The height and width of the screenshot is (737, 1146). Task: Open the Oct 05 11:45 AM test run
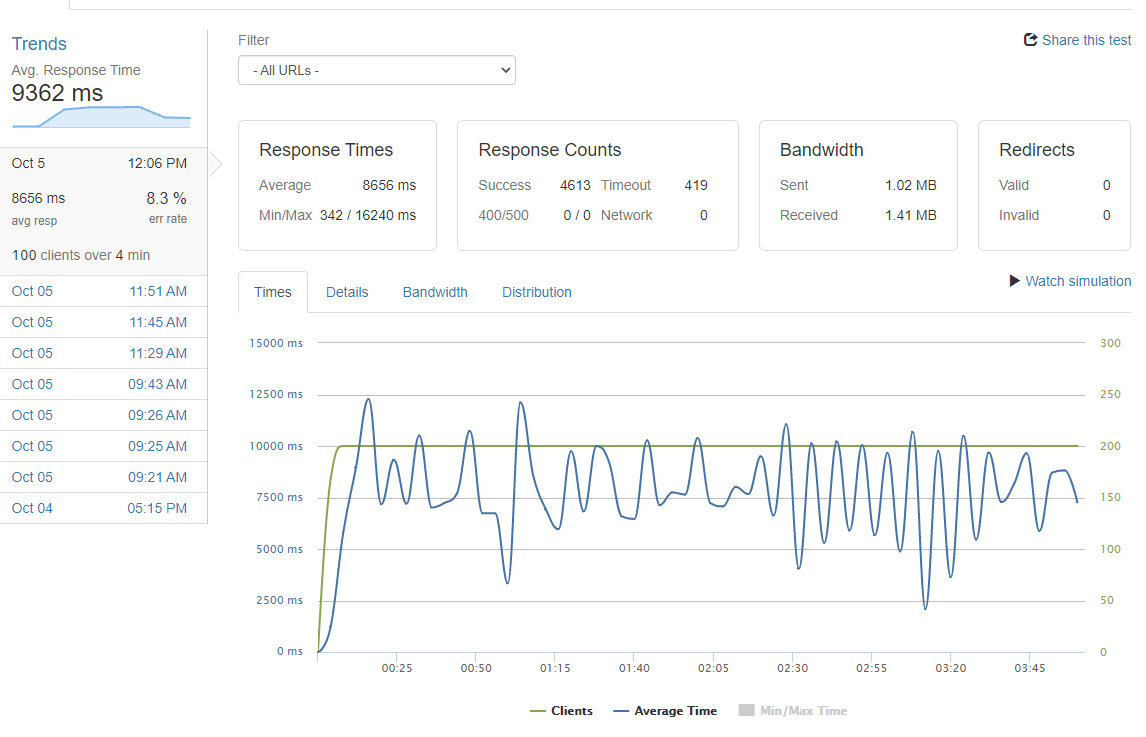click(103, 322)
